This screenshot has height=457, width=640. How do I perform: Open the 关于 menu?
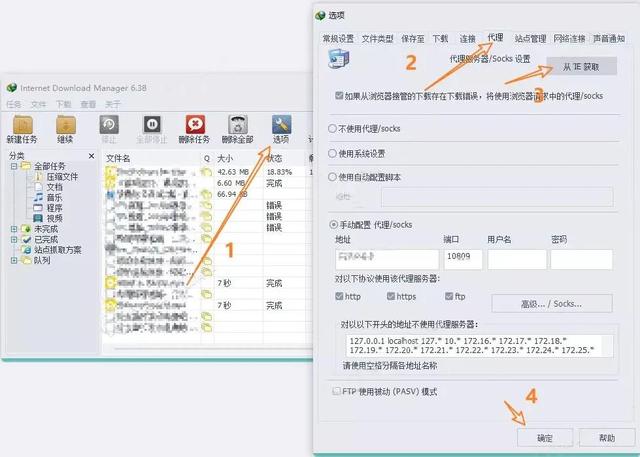(113, 104)
